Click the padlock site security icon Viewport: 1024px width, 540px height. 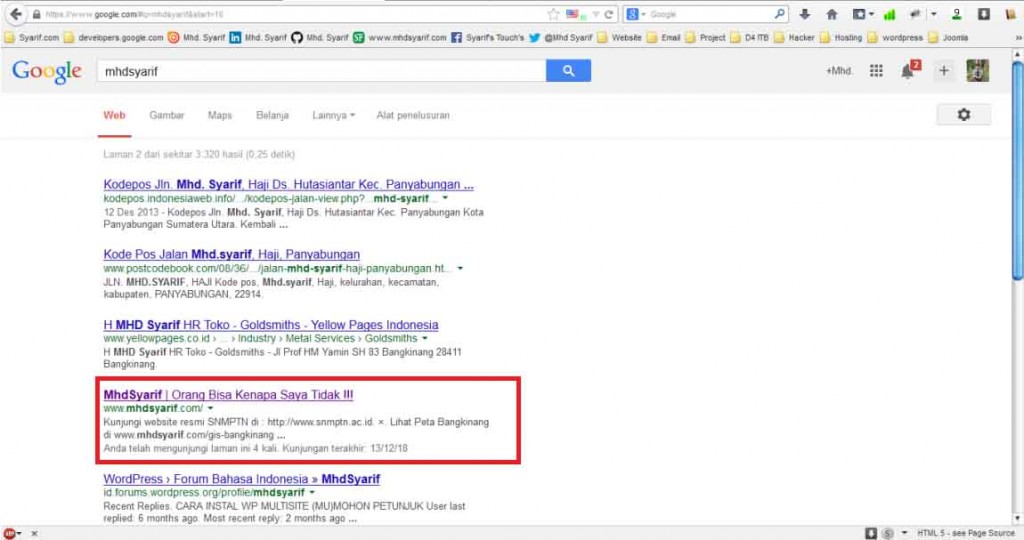click(x=37, y=14)
